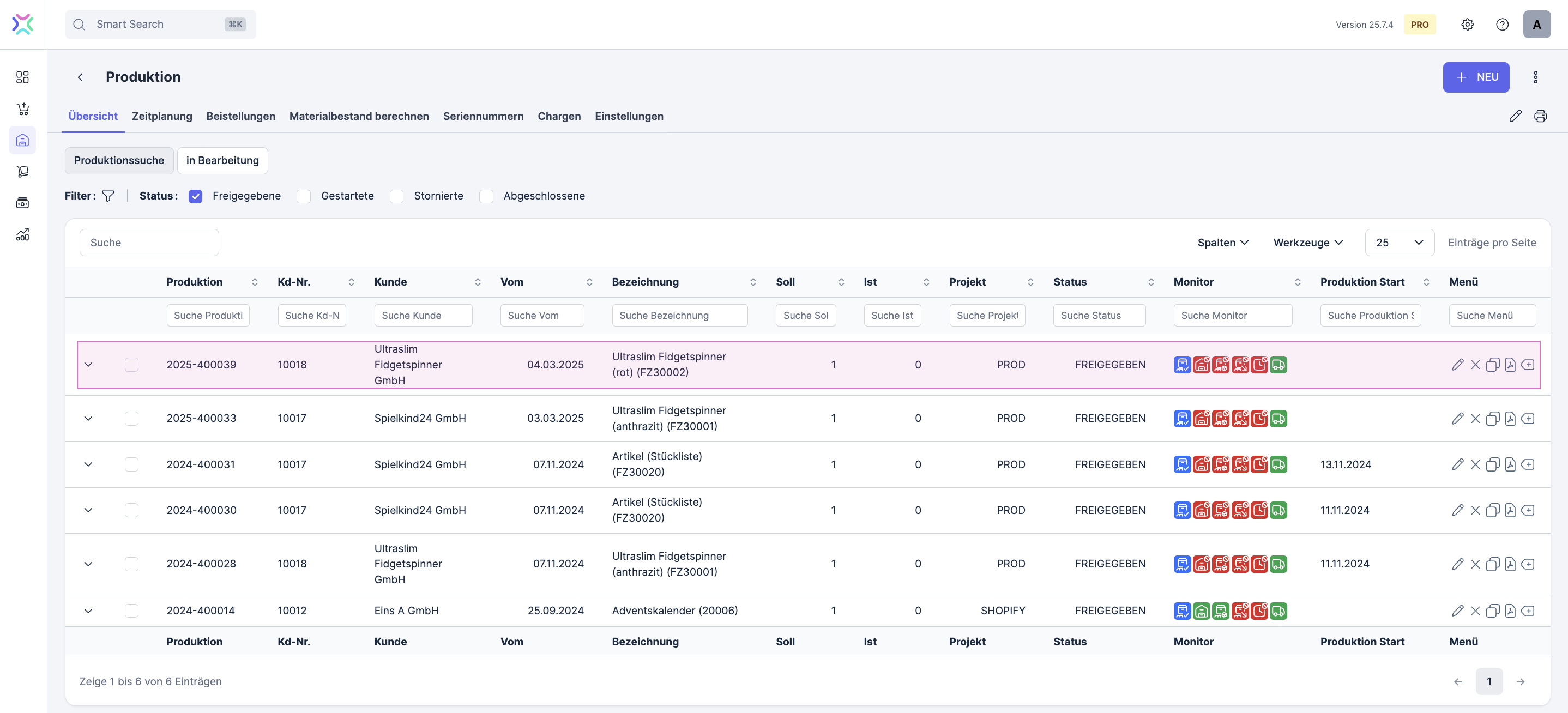Image resolution: width=1568 pixels, height=713 pixels.
Task: Expand the row for production 2025-400039
Action: (88, 365)
